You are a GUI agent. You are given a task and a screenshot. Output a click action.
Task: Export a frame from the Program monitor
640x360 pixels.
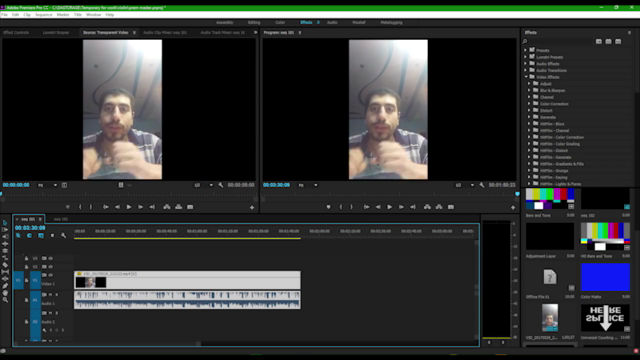tap(451, 207)
